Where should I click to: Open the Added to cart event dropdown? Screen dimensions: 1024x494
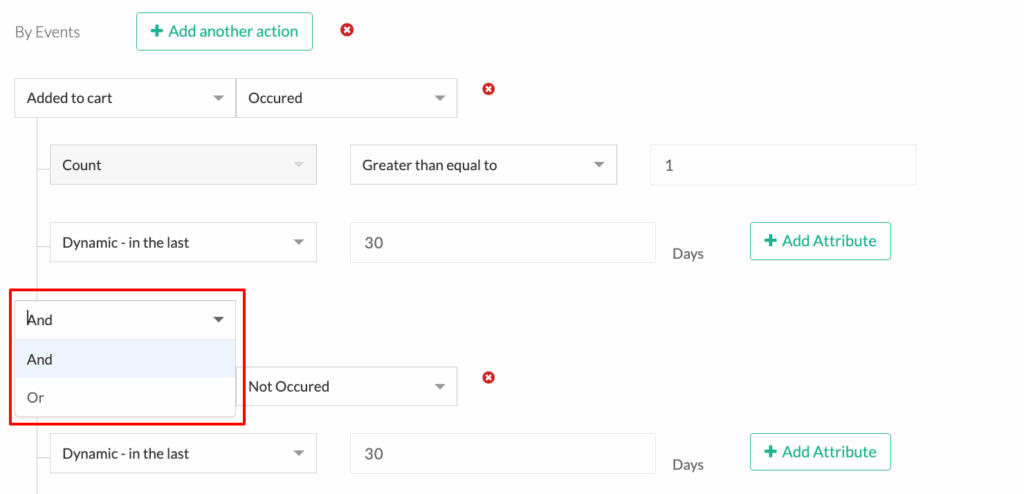(x=124, y=98)
